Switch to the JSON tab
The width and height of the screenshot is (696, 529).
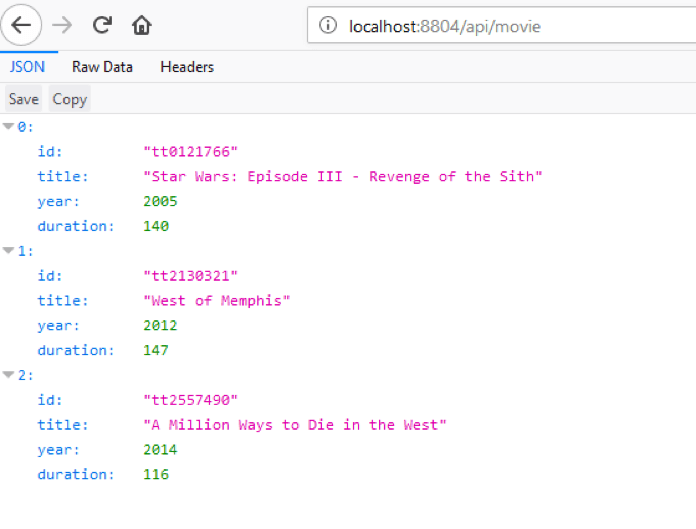(x=27, y=67)
